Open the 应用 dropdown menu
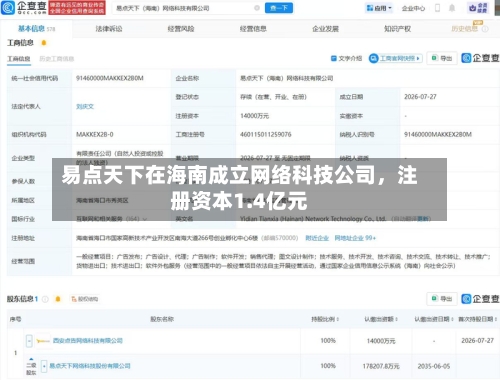 click(379, 8)
